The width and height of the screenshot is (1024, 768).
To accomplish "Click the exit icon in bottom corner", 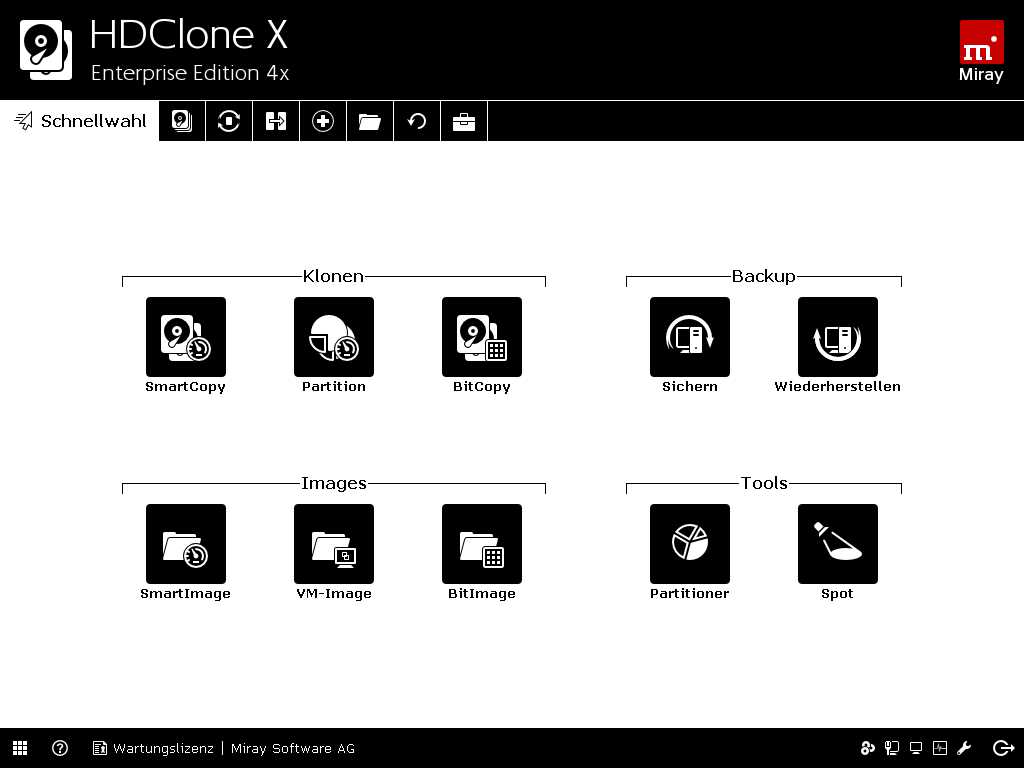I will click(x=1003, y=748).
